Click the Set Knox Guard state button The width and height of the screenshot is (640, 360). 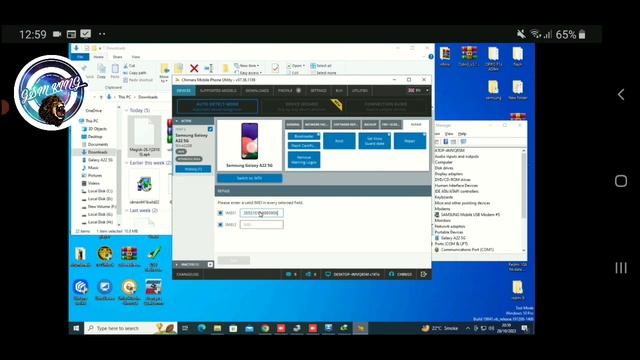(374, 141)
